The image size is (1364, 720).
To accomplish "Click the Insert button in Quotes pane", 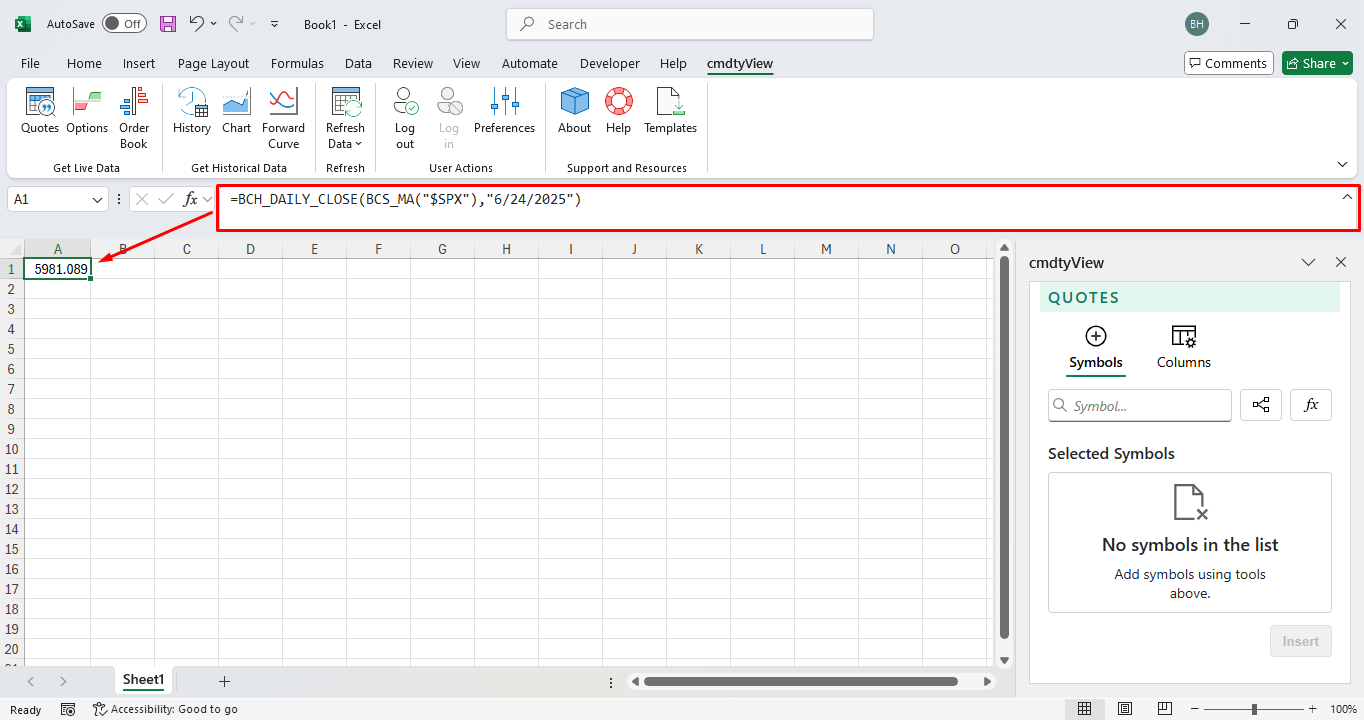I will point(1301,641).
